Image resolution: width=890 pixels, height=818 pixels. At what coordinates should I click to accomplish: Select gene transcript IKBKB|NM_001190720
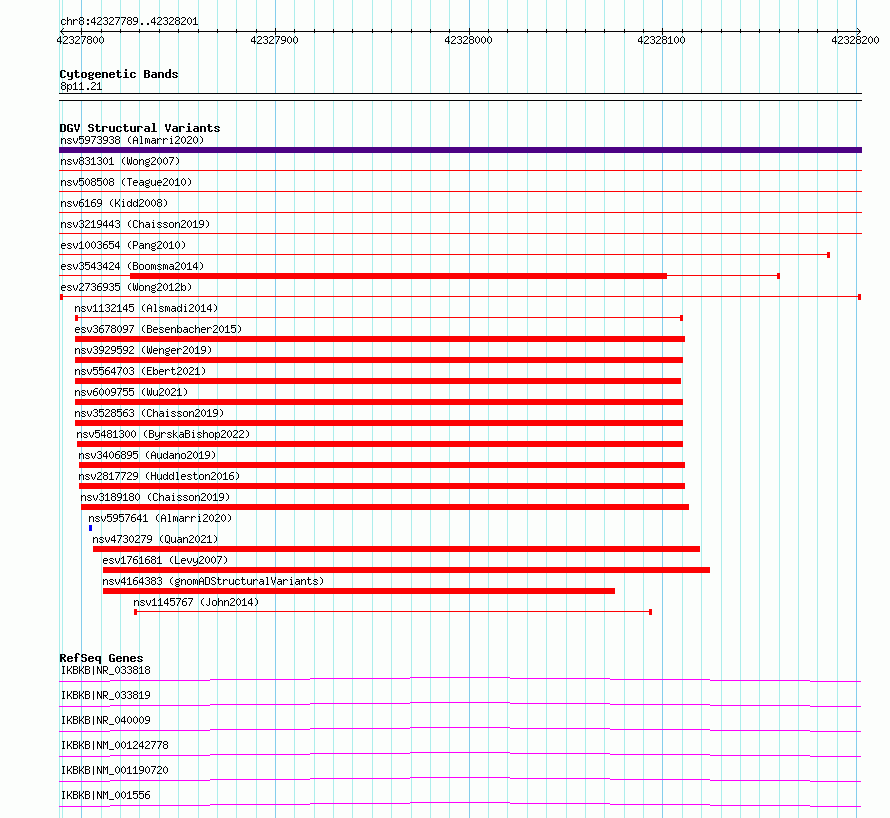coord(115,770)
